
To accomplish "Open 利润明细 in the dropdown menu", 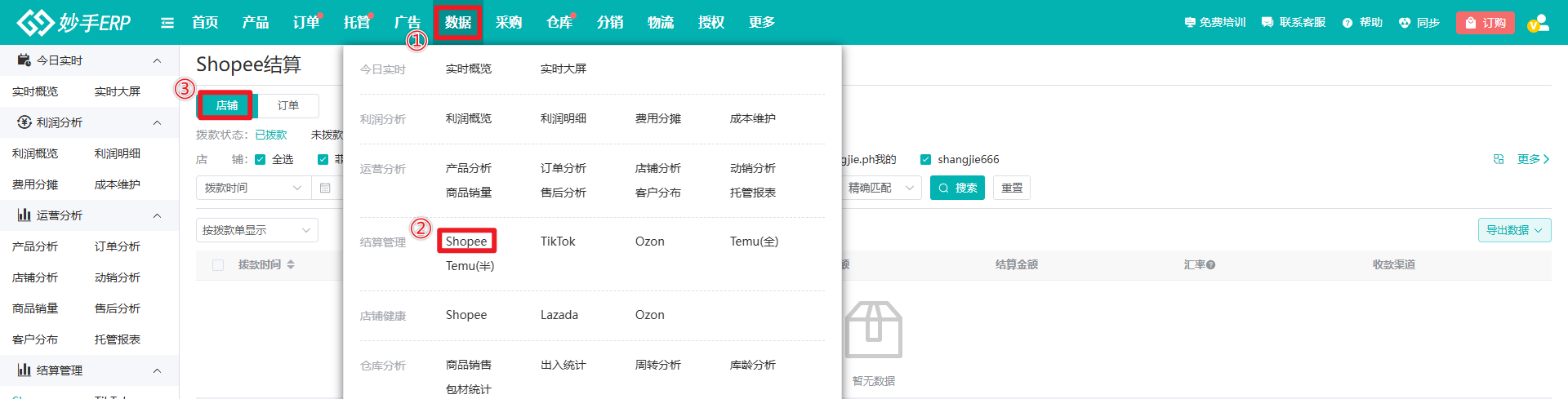I will [563, 118].
